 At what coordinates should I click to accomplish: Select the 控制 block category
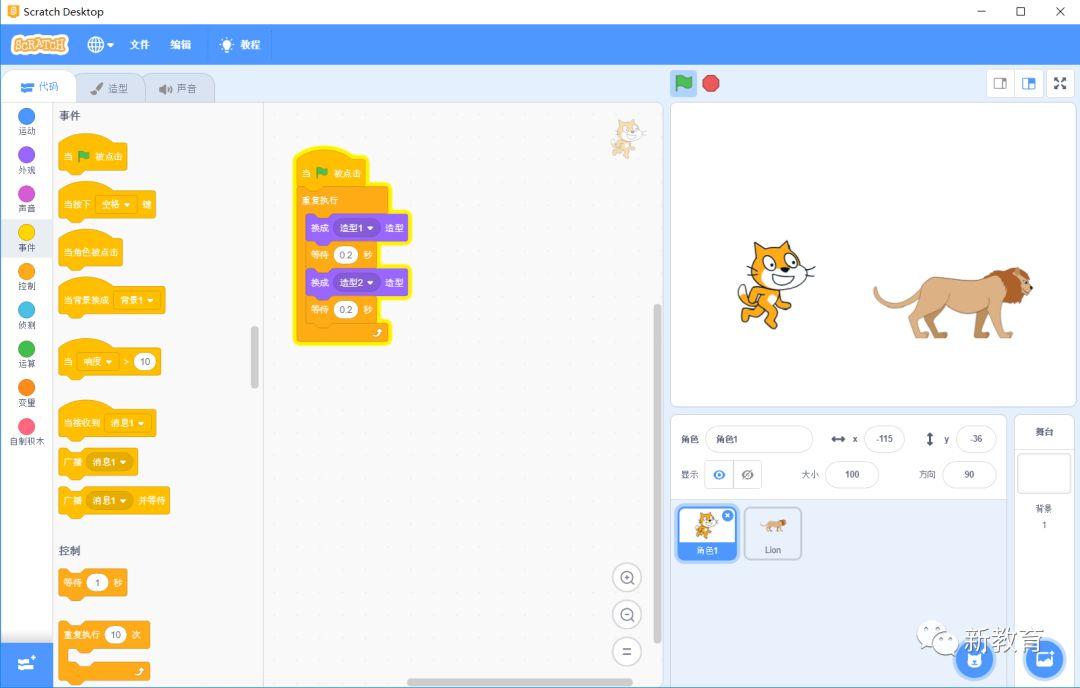coord(26,276)
